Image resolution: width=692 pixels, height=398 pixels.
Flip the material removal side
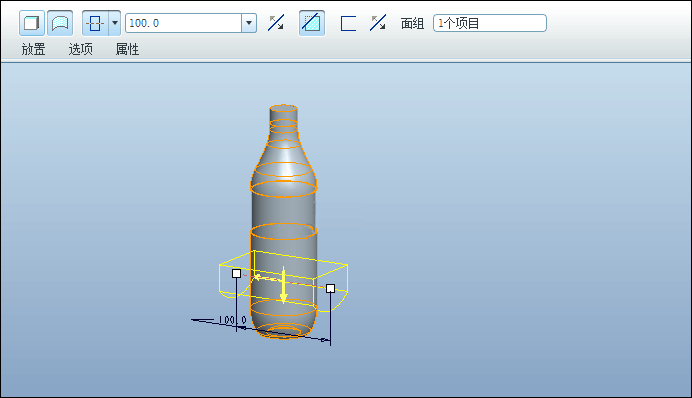pos(378,23)
